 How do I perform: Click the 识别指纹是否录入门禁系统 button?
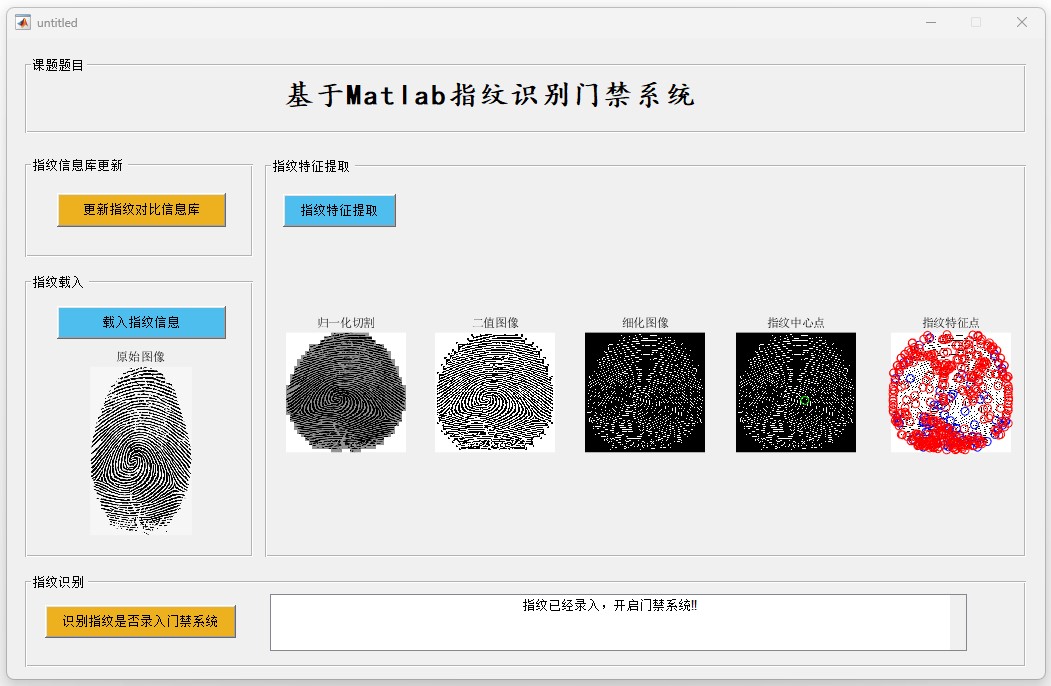[x=141, y=622]
